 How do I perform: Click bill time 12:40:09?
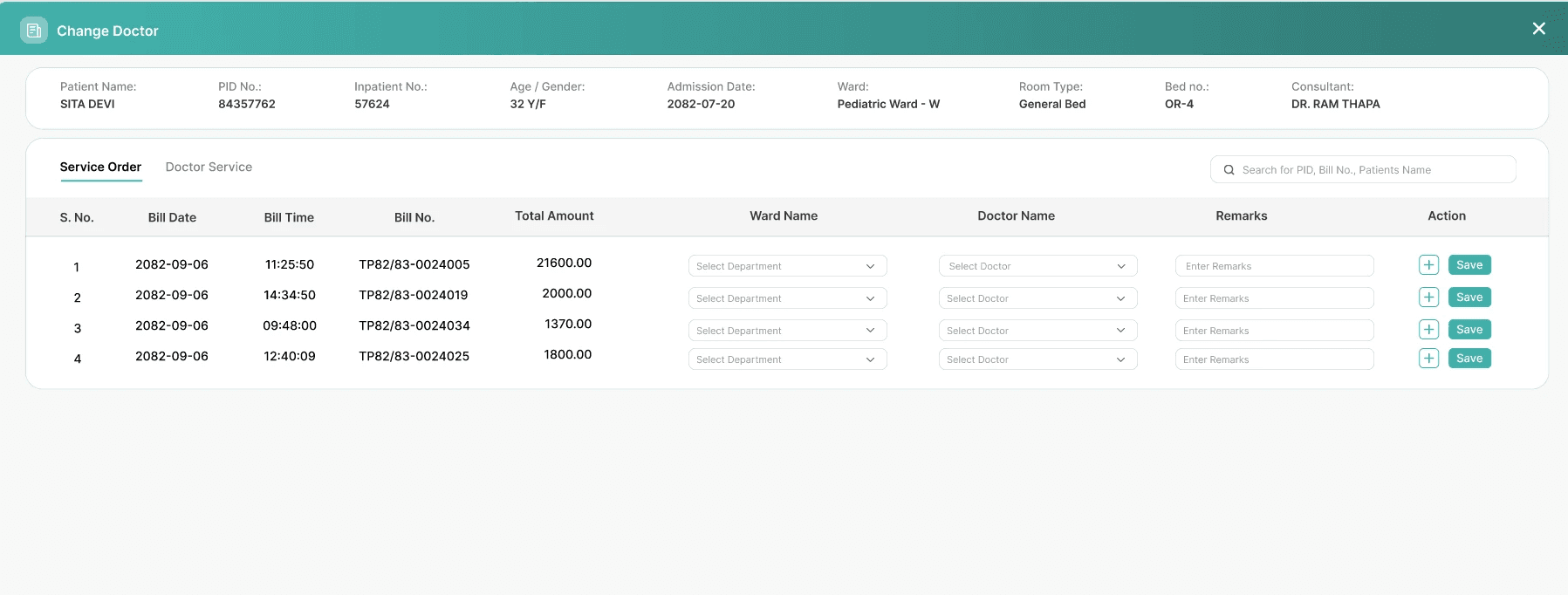(290, 356)
